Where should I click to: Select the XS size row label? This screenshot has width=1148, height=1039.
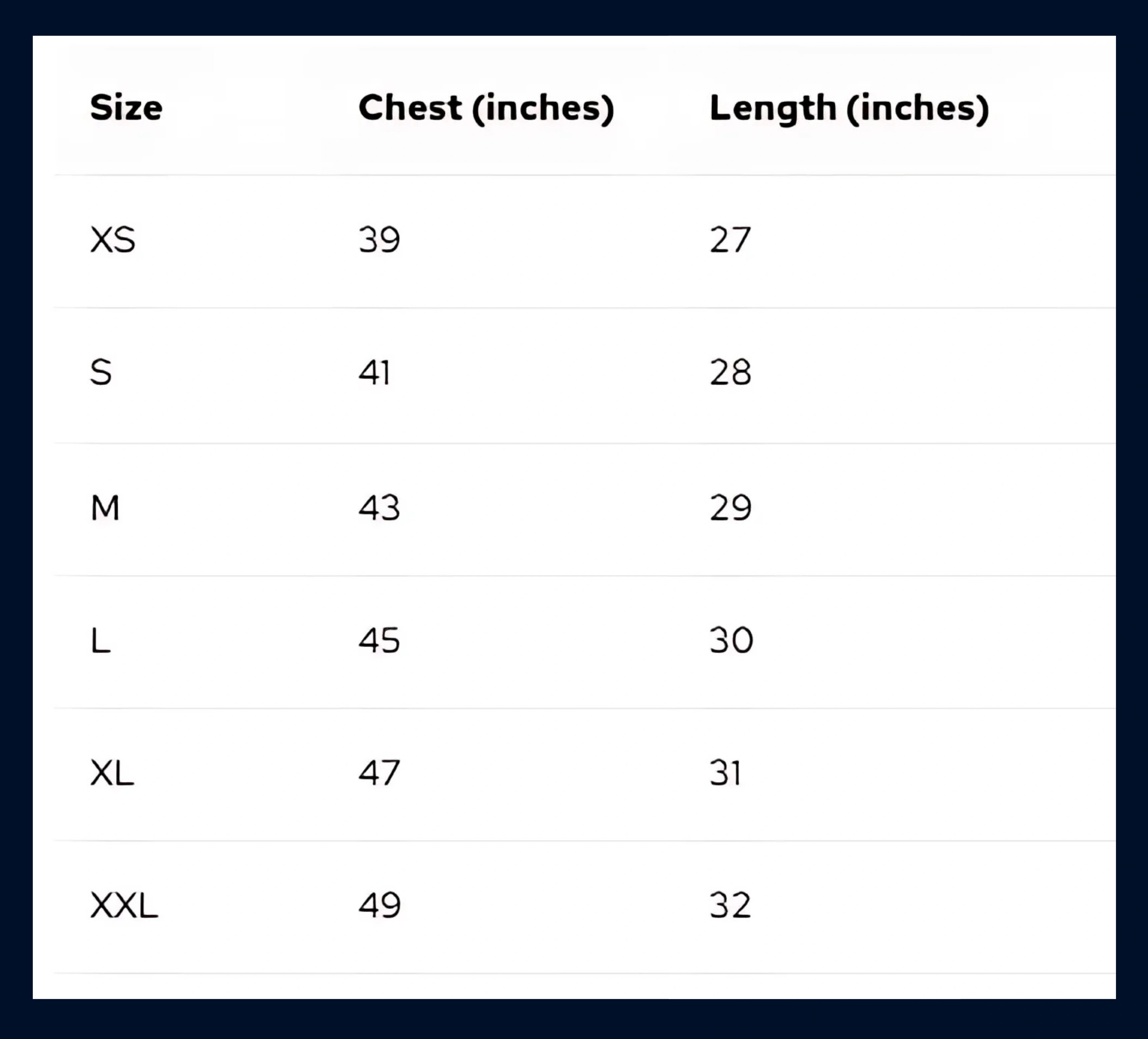pos(113,240)
